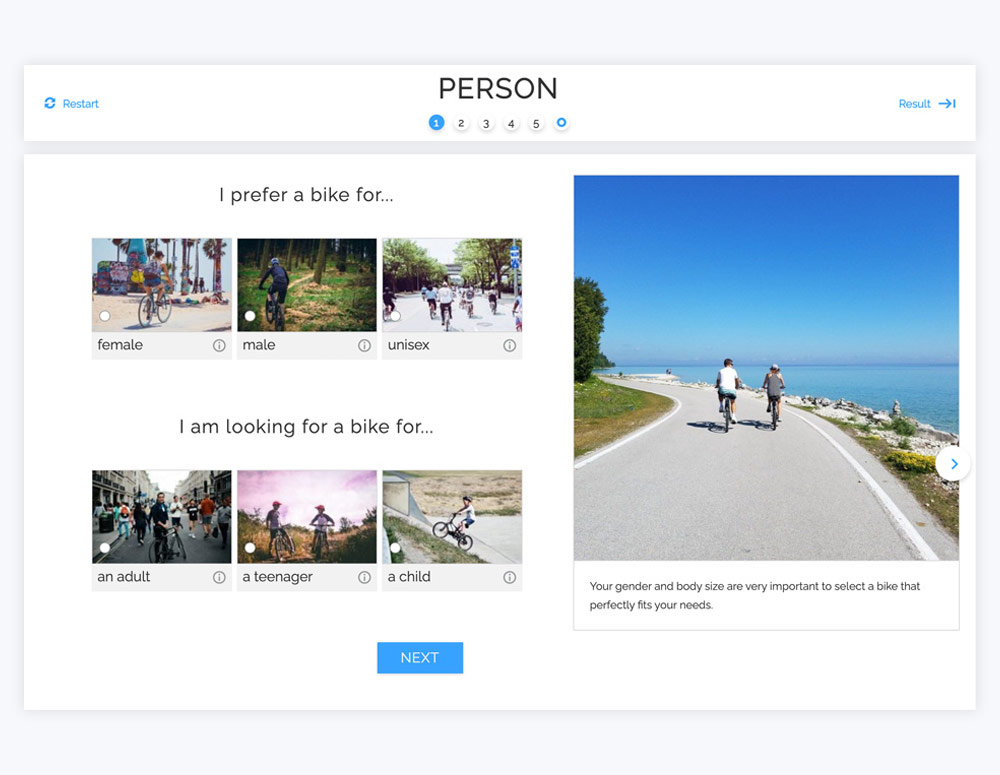
Task: Click the PERSON heading
Action: (x=498, y=89)
